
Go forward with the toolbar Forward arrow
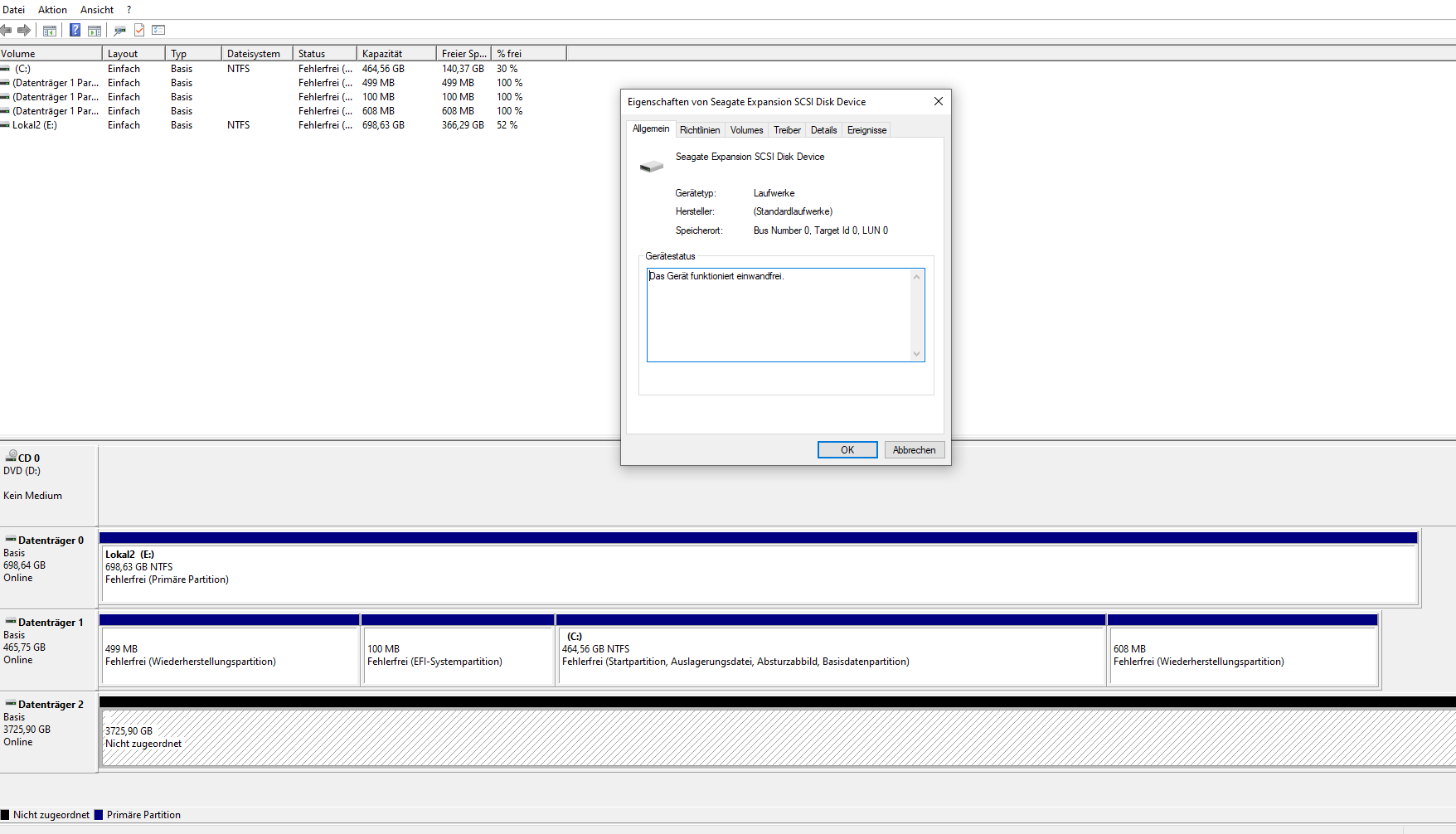pos(24,31)
